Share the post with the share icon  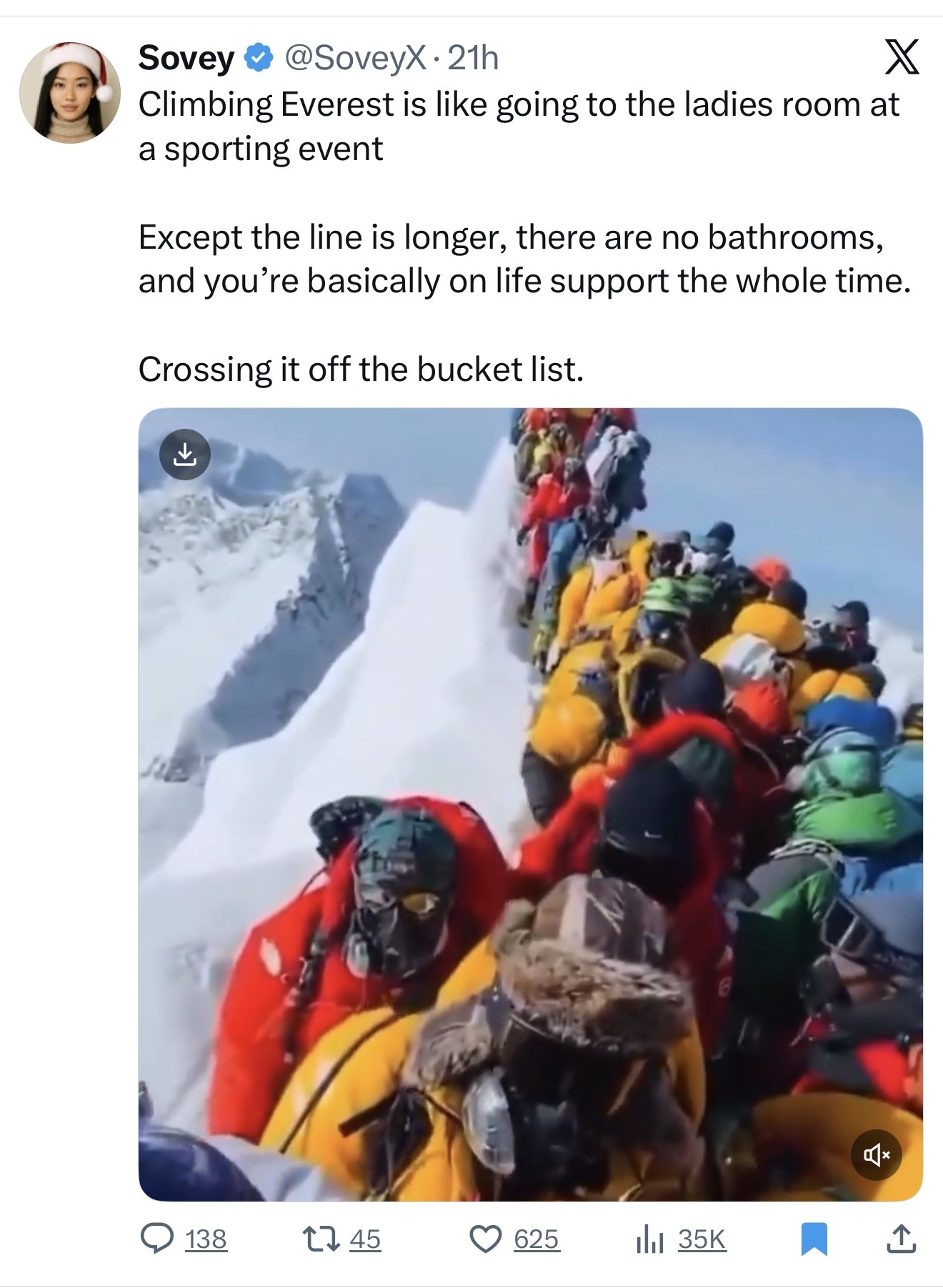click(902, 1239)
